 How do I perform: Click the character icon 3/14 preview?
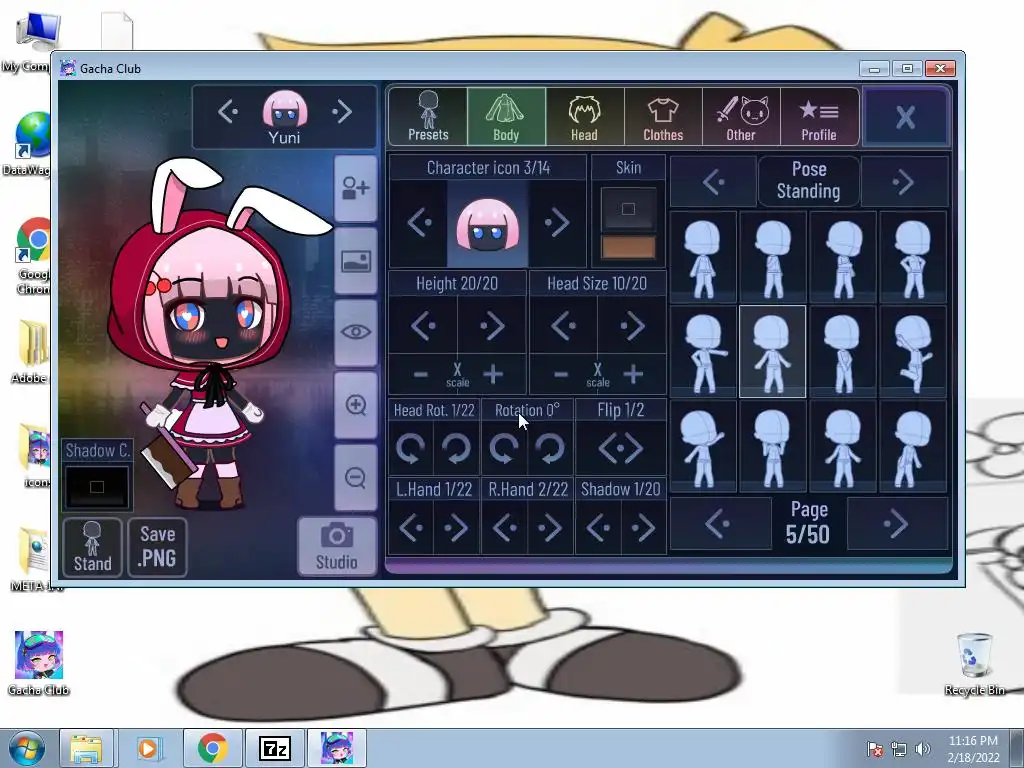point(487,223)
